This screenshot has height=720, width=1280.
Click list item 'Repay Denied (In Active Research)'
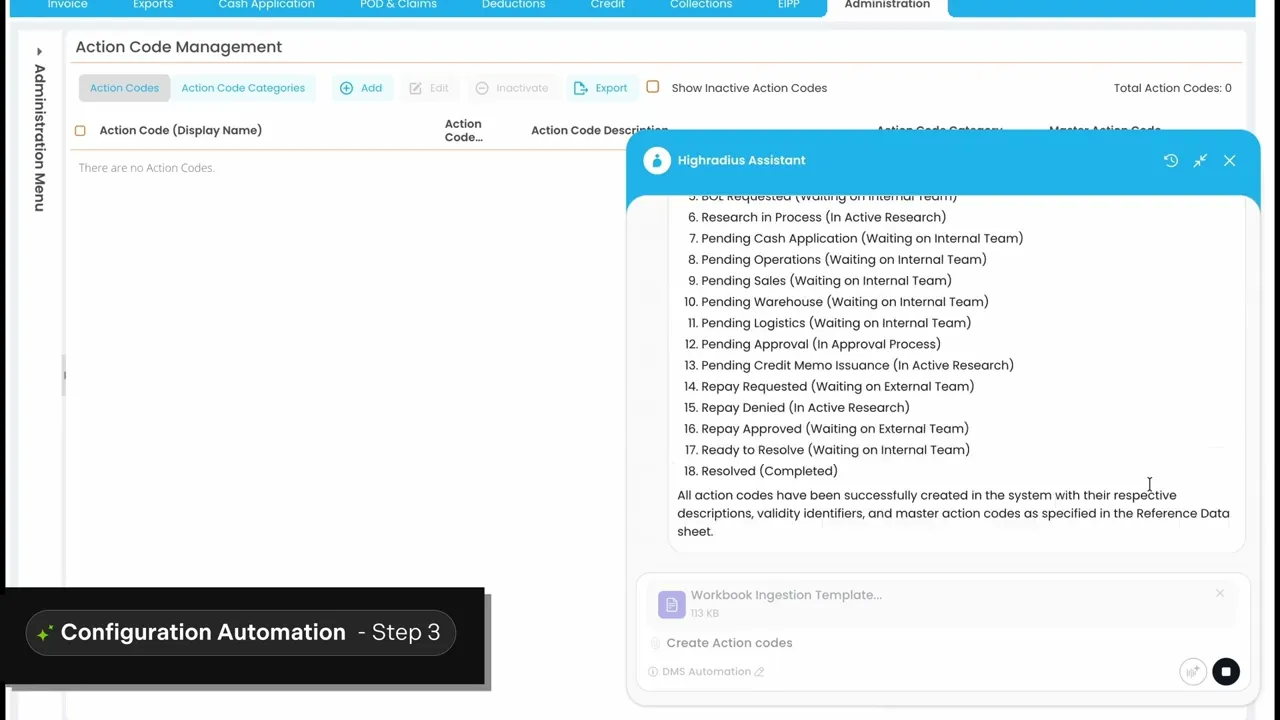click(x=805, y=407)
